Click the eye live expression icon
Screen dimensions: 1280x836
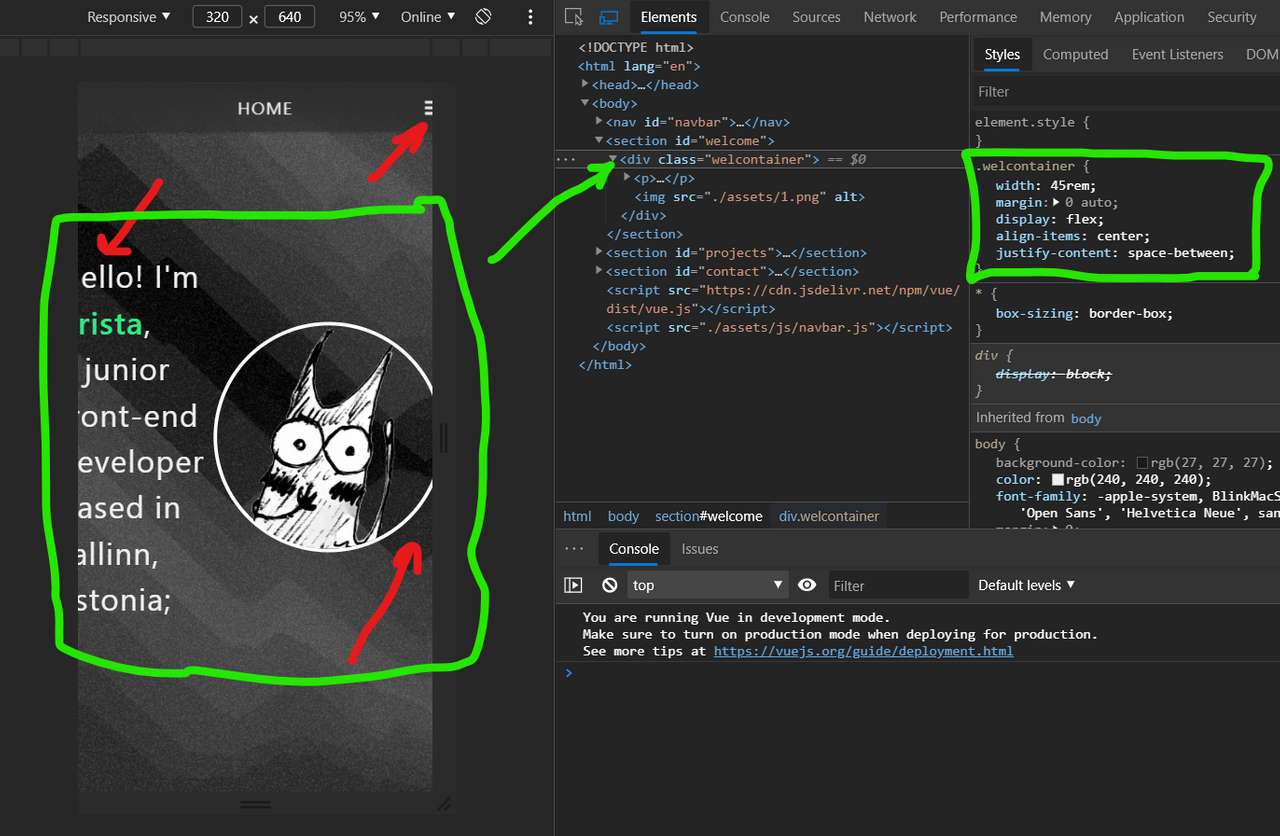(807, 585)
